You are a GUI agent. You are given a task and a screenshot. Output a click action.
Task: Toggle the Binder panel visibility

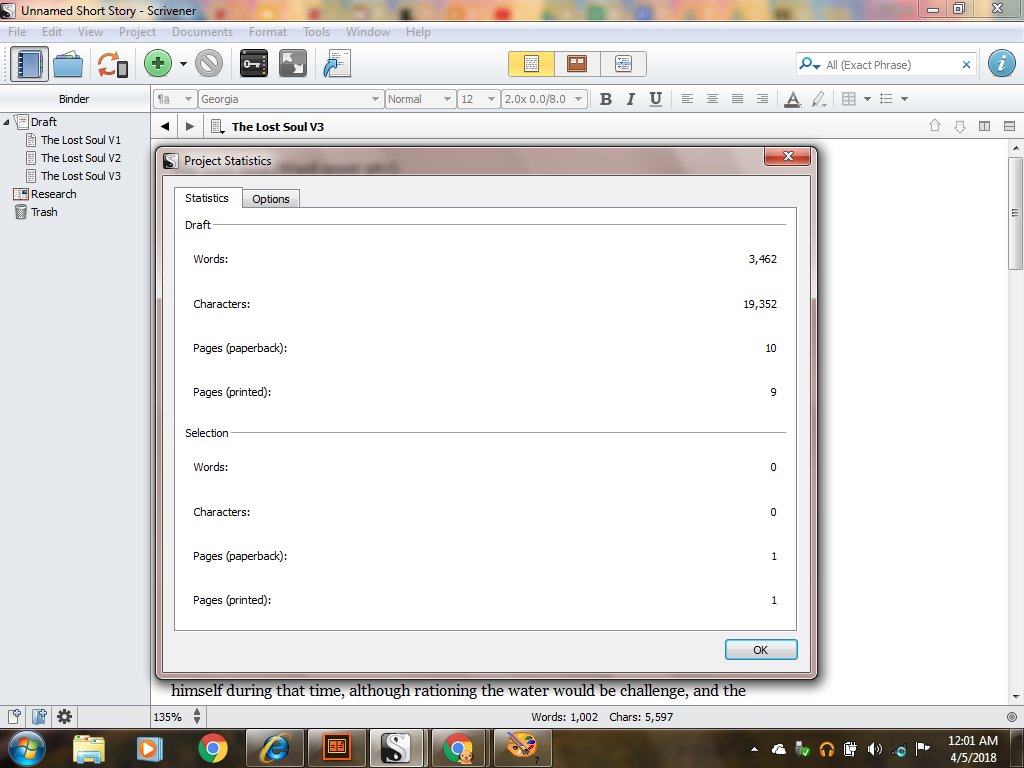coord(31,63)
